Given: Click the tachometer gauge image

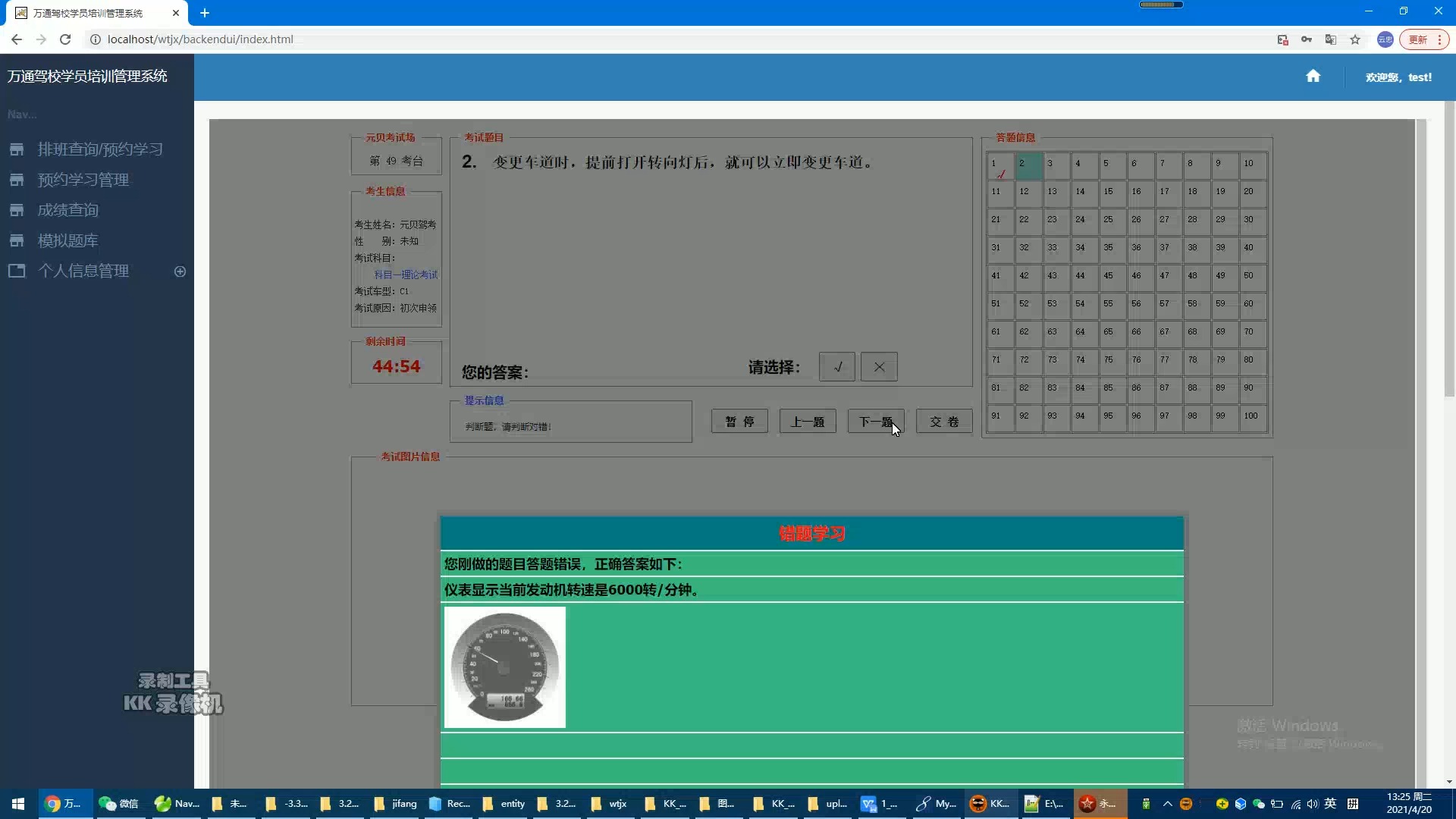Looking at the screenshot, I should pos(505,667).
